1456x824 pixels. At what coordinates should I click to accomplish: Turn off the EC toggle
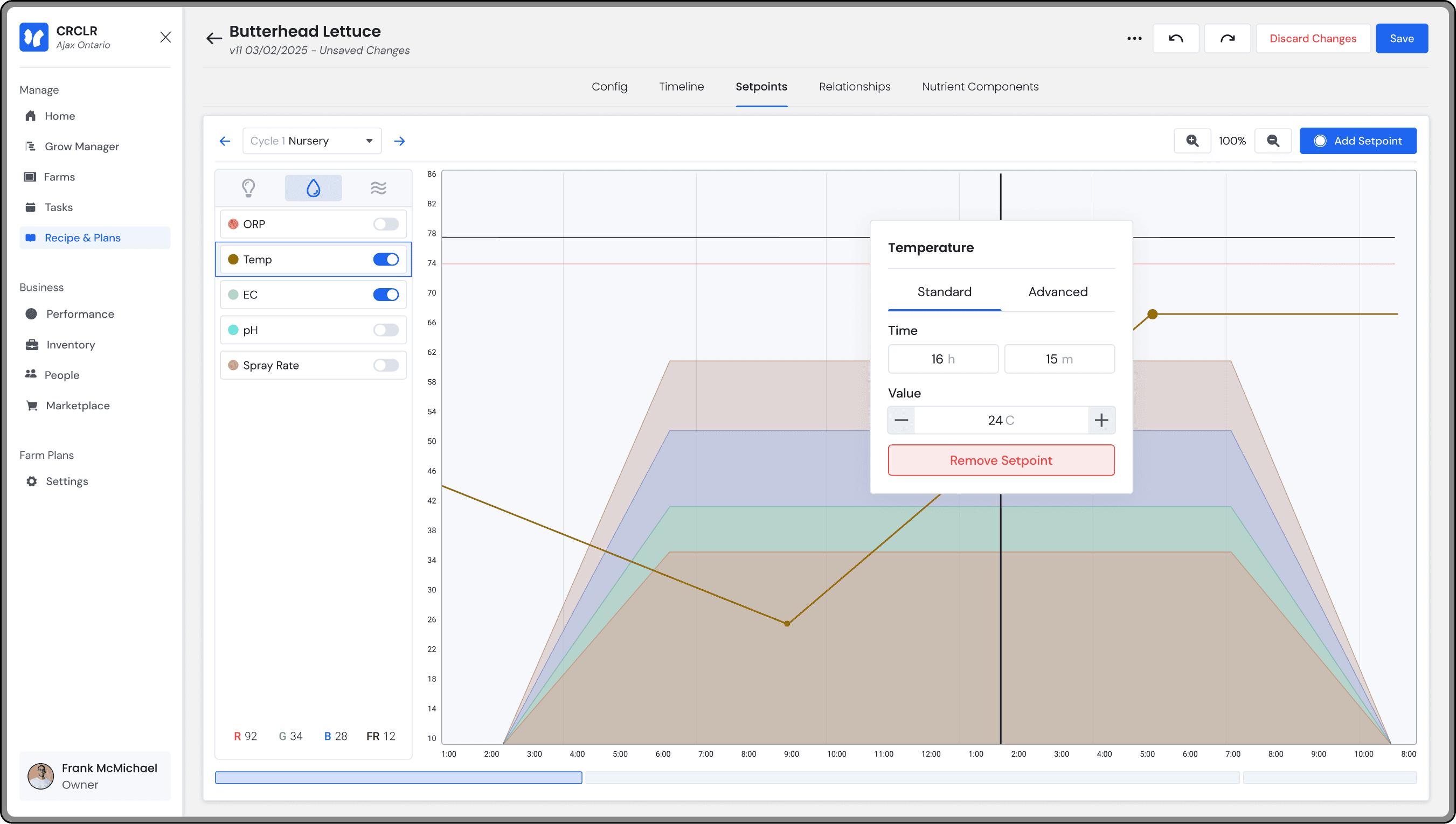click(x=386, y=295)
